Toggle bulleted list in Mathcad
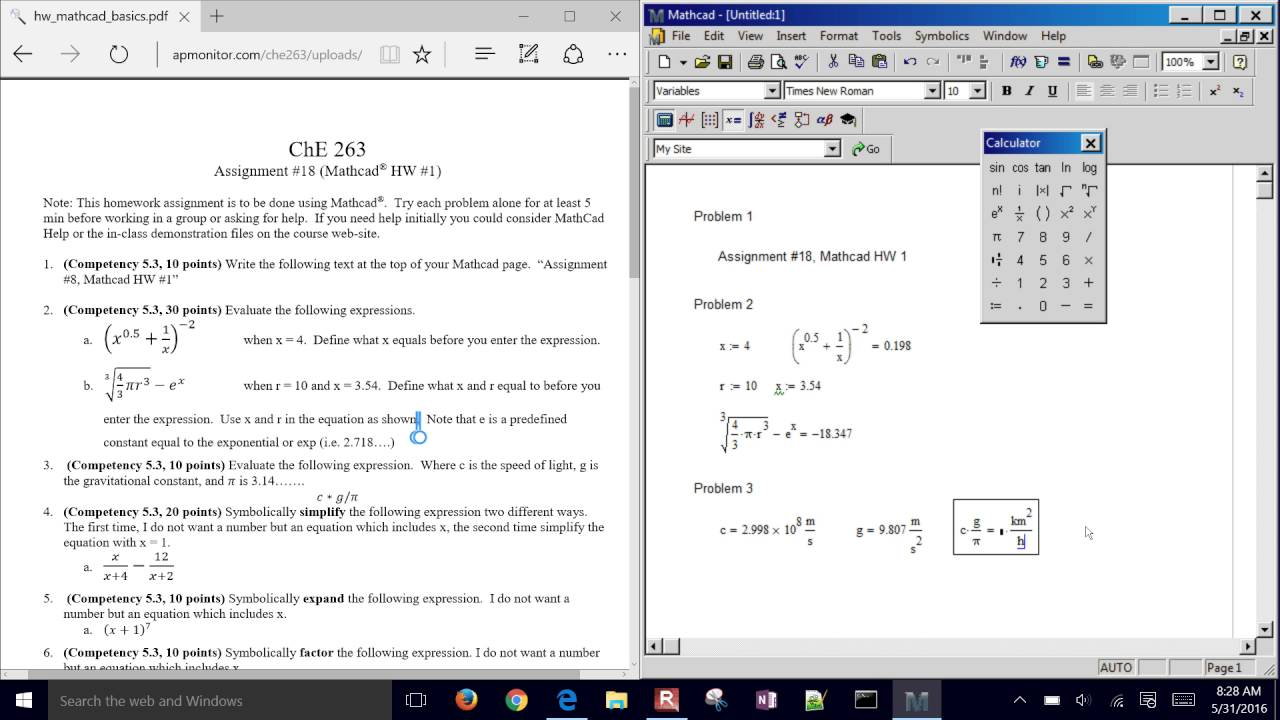 coord(1161,91)
